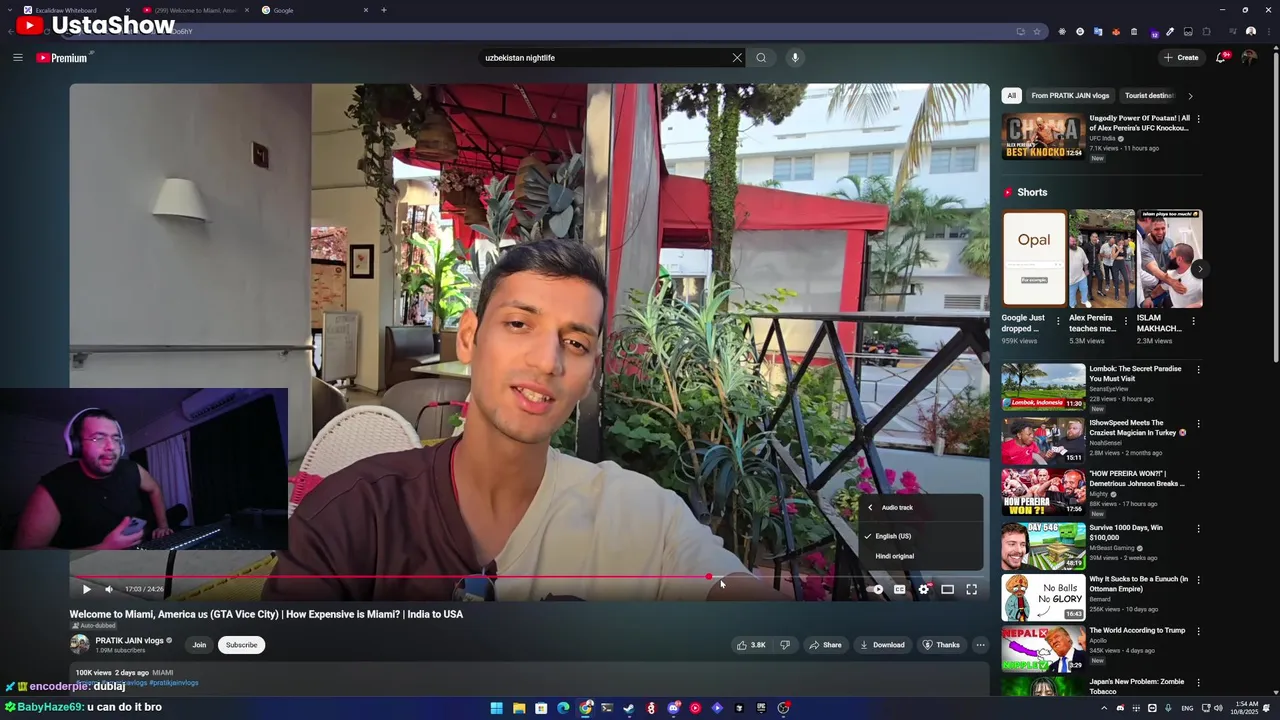Open the Create menu
Screen dimensions: 1280x720
coord(1181,58)
